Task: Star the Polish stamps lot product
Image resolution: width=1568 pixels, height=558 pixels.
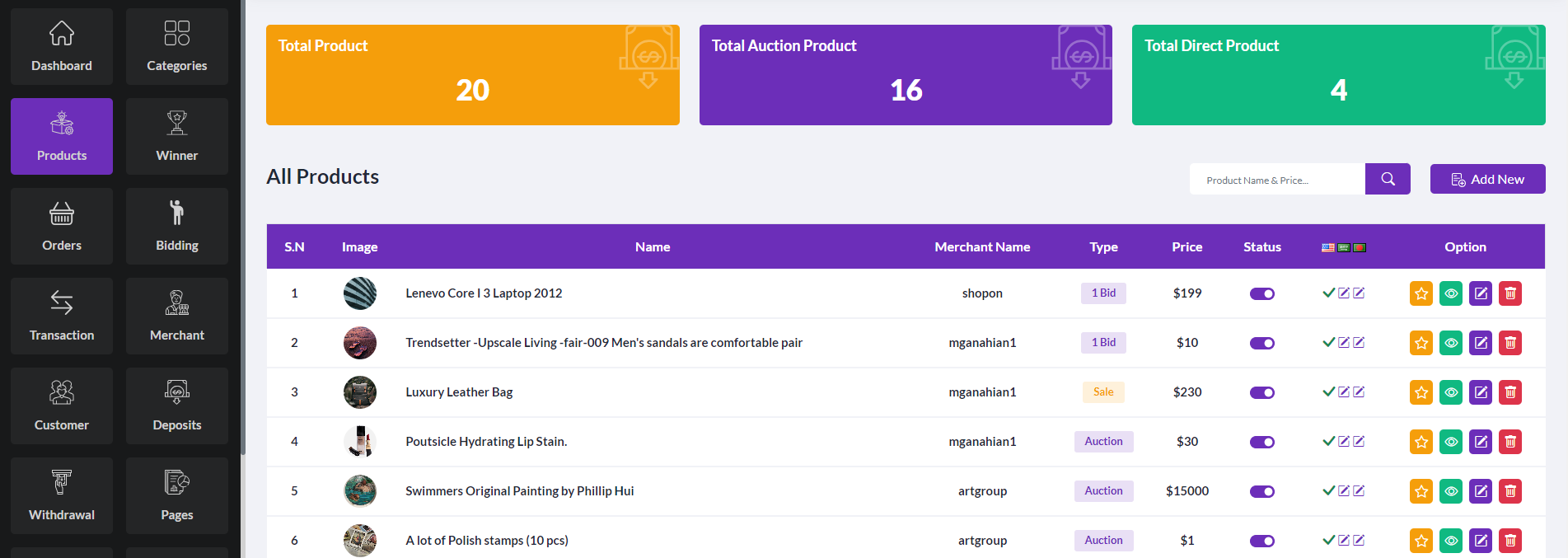Action: (1421, 541)
